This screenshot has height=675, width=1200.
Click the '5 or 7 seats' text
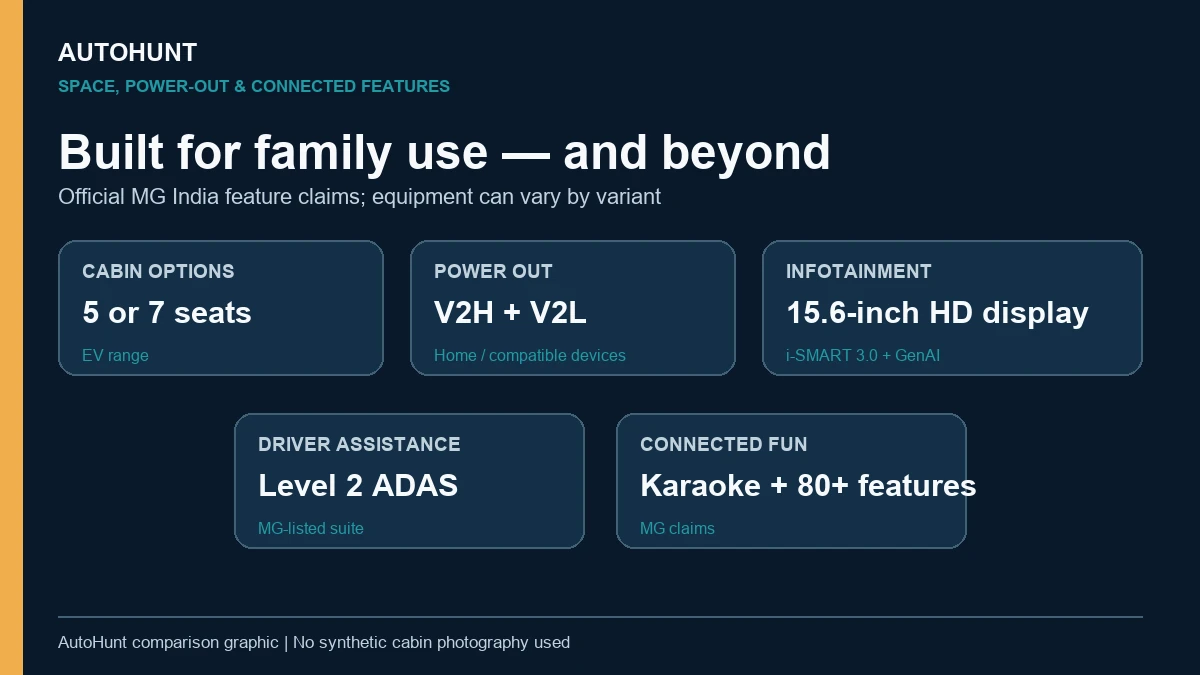coord(167,313)
